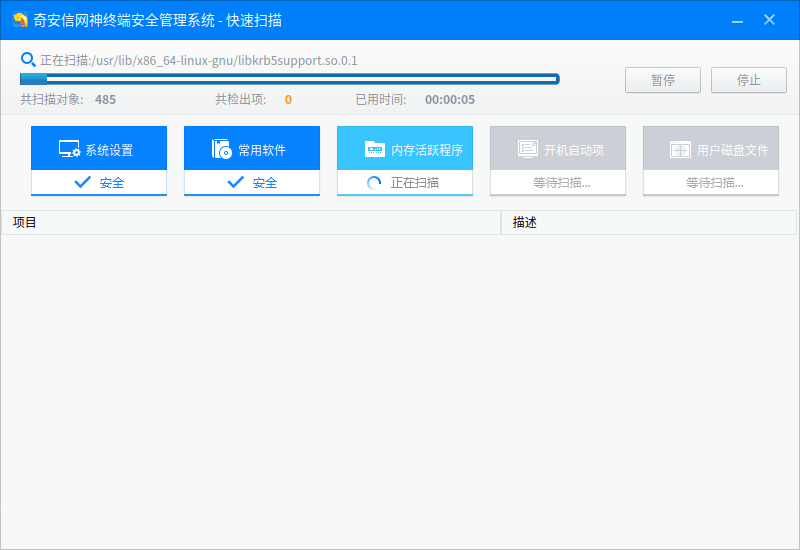This screenshot has height=550, width=800.
Task: Click the orange 共检出项 count
Action: pos(288,100)
